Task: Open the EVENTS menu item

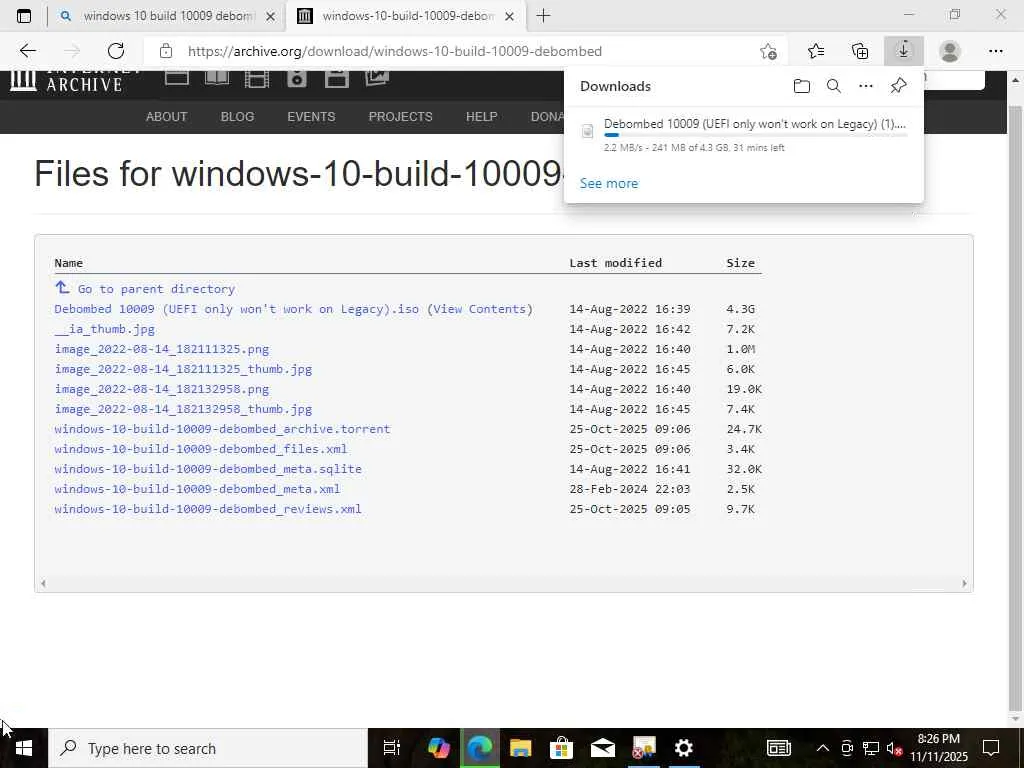Action: point(311,117)
